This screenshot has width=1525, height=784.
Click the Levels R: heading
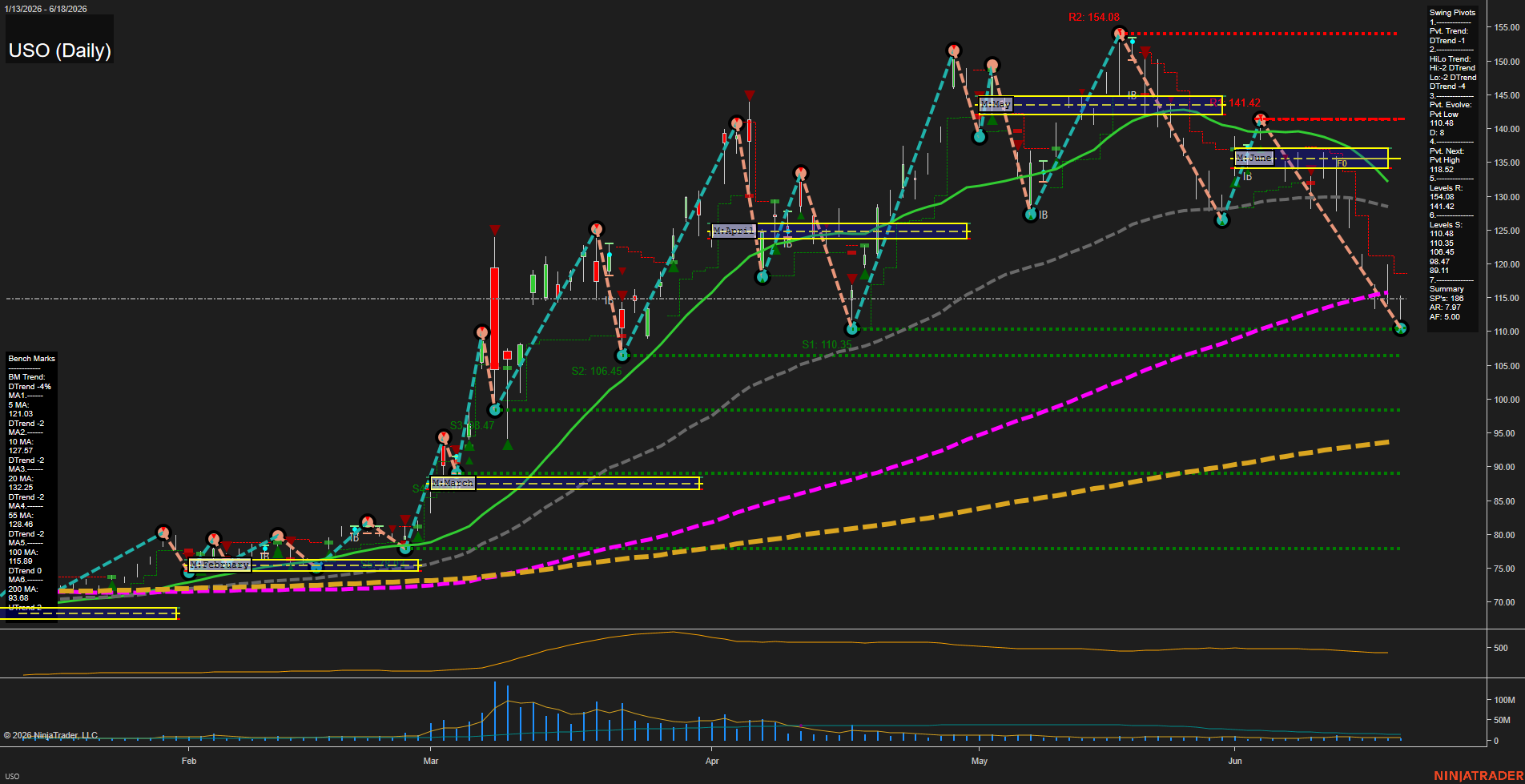pyautogui.click(x=1446, y=188)
